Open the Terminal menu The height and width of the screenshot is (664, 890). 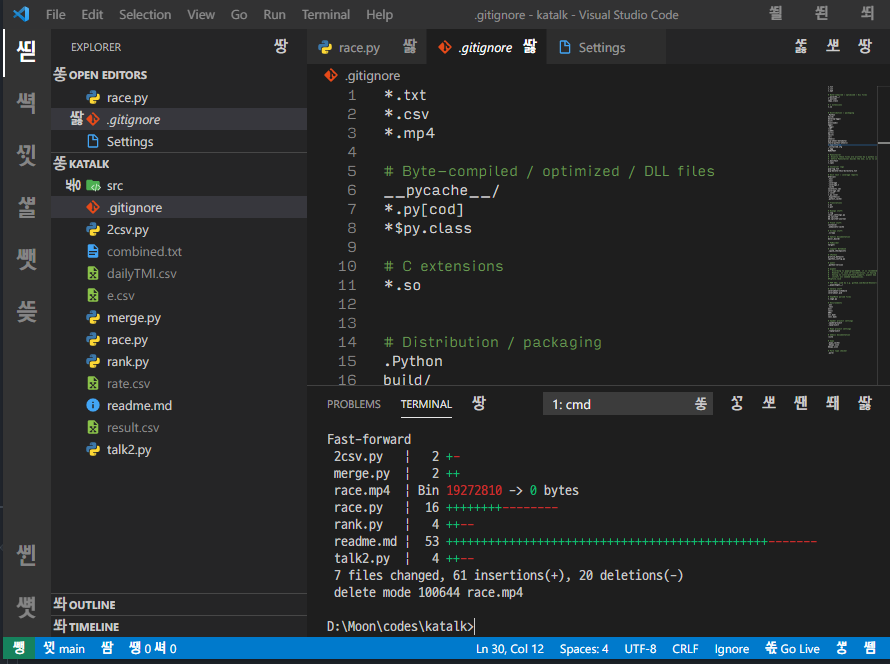tap(326, 14)
